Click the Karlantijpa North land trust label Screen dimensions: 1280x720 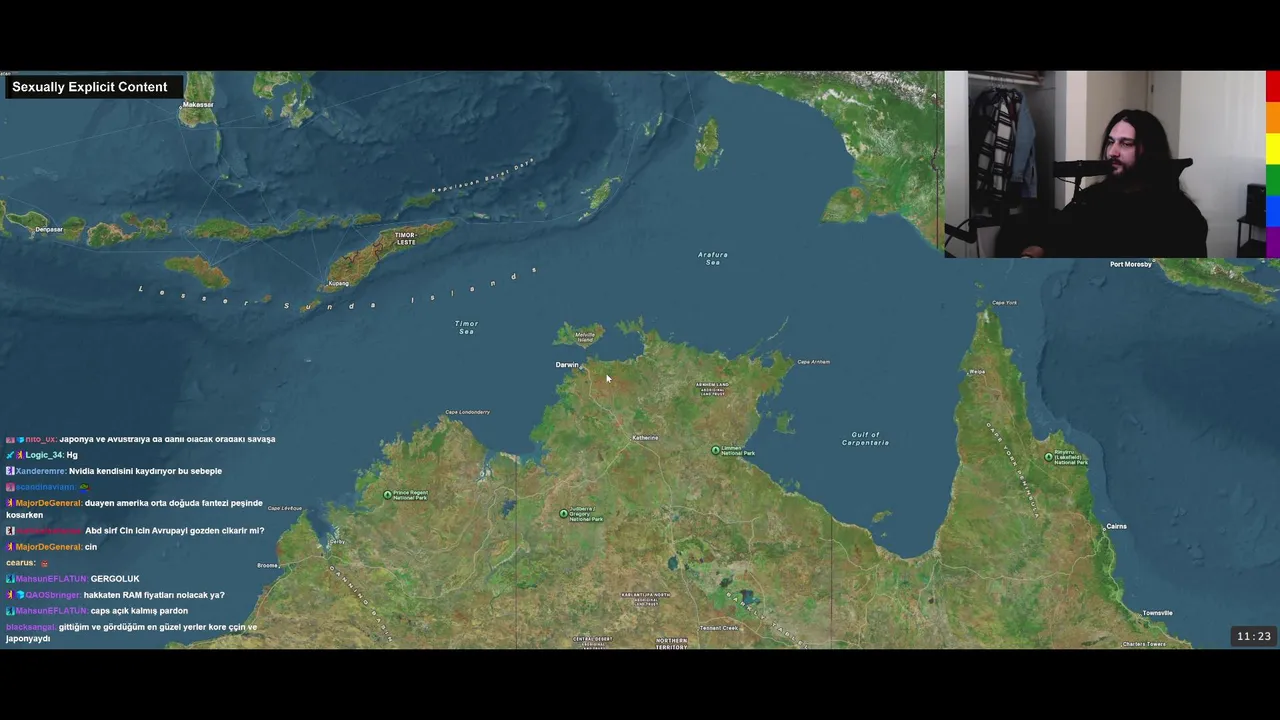(645, 598)
